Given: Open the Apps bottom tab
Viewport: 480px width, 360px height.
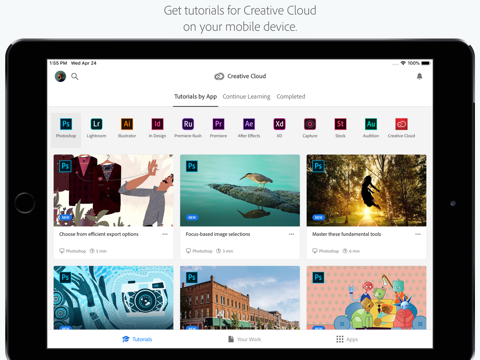Looking at the screenshot, I should (347, 339).
